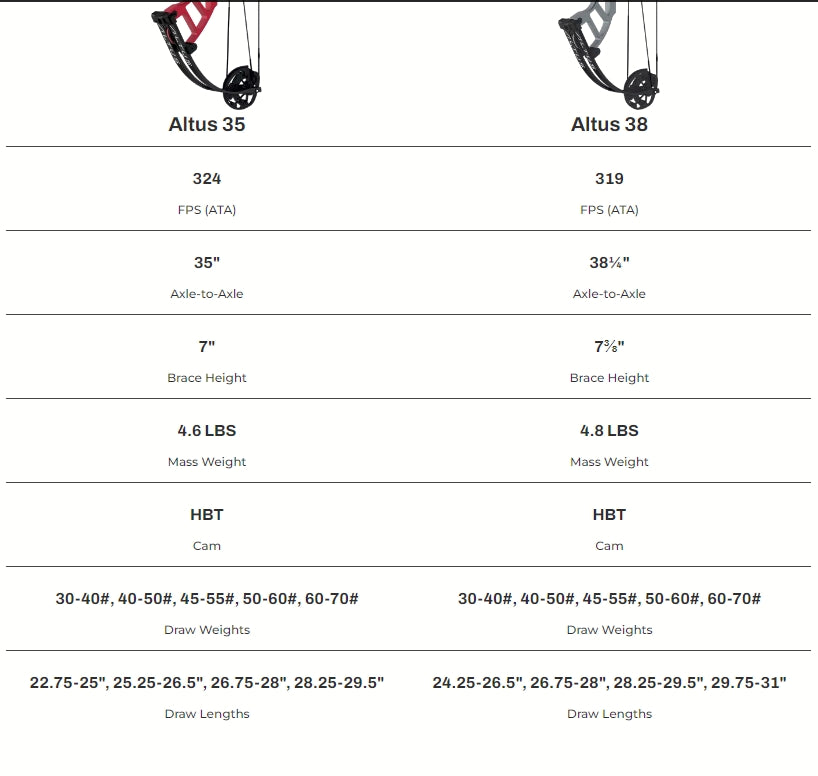
Task: Click the 38¼" axle-to-axle value
Action: tap(609, 263)
